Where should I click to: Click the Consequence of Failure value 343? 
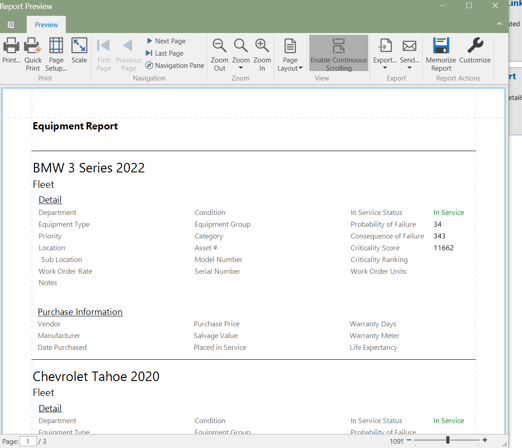tap(439, 236)
